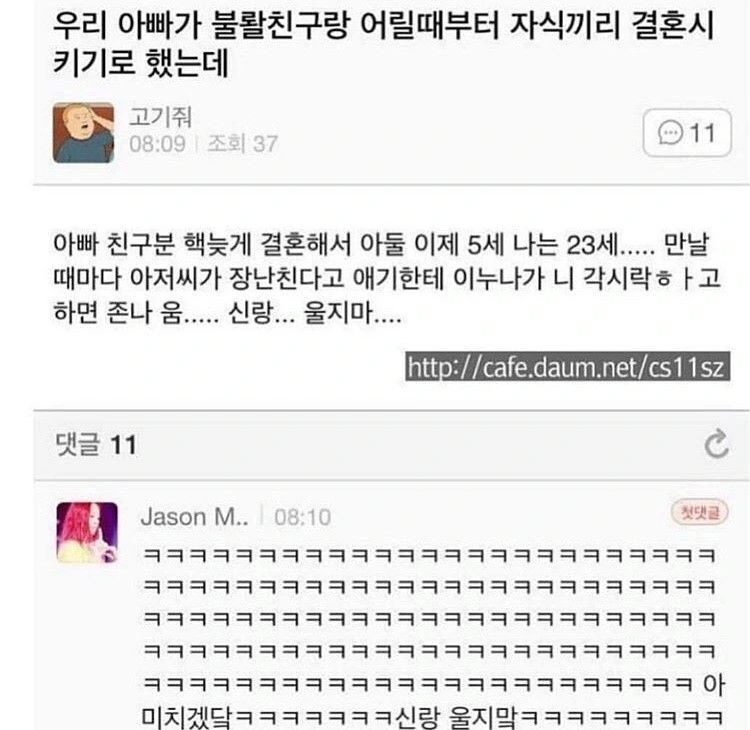Open the cafe.daum.net/cs11sz link
Image resolution: width=750 pixels, height=730 pixels.
(x=567, y=366)
